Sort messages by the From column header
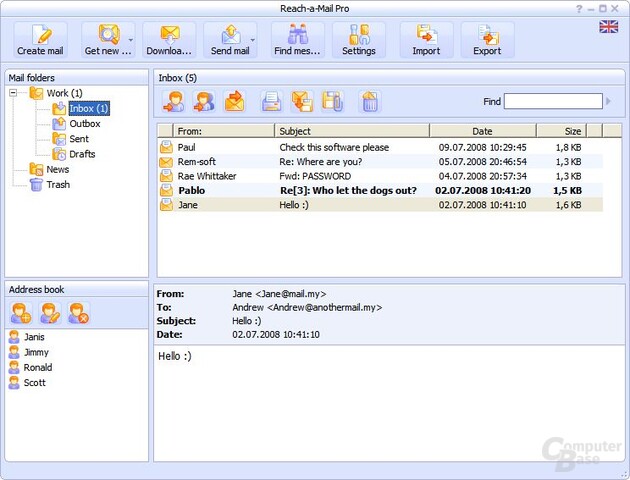The image size is (630, 480). pyautogui.click(x=224, y=131)
